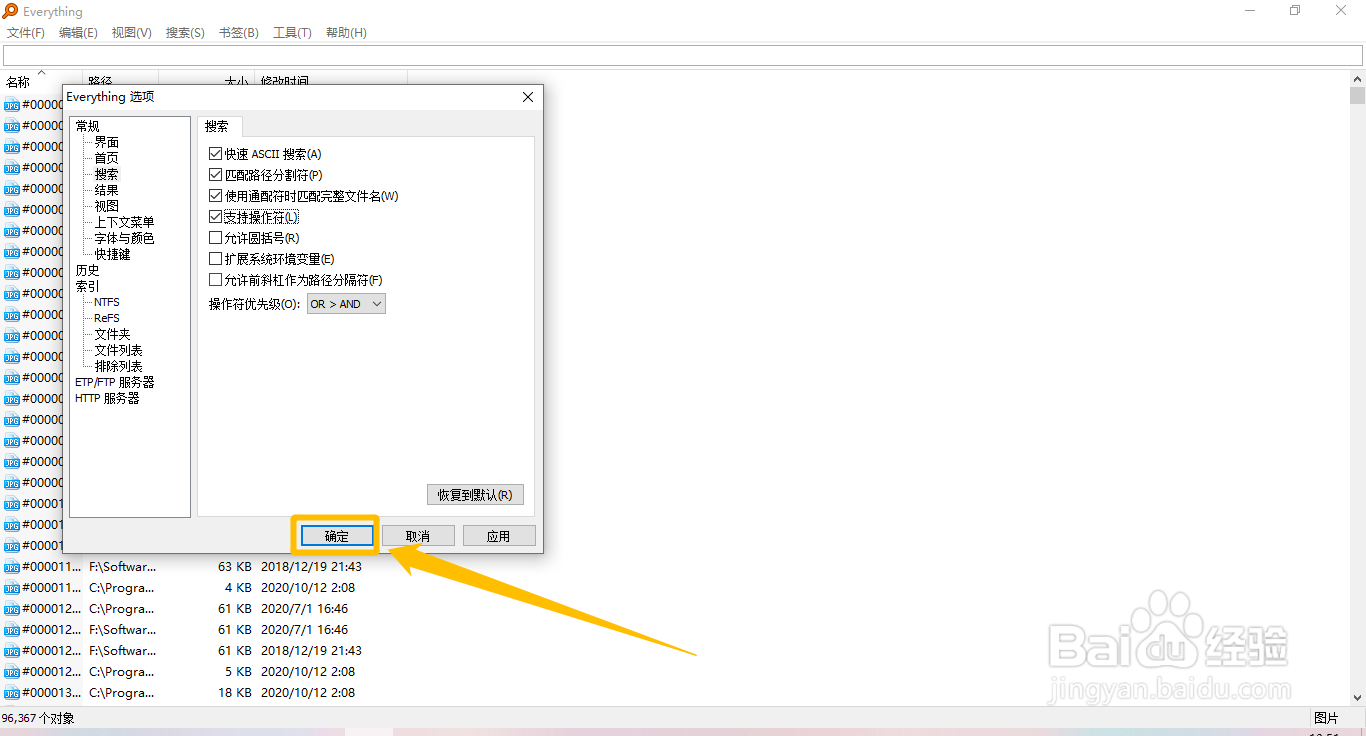Image resolution: width=1366 pixels, height=736 pixels.
Task: Toggle 快速 ASCII 搜索(A) checkbox
Action: pyautogui.click(x=215, y=154)
